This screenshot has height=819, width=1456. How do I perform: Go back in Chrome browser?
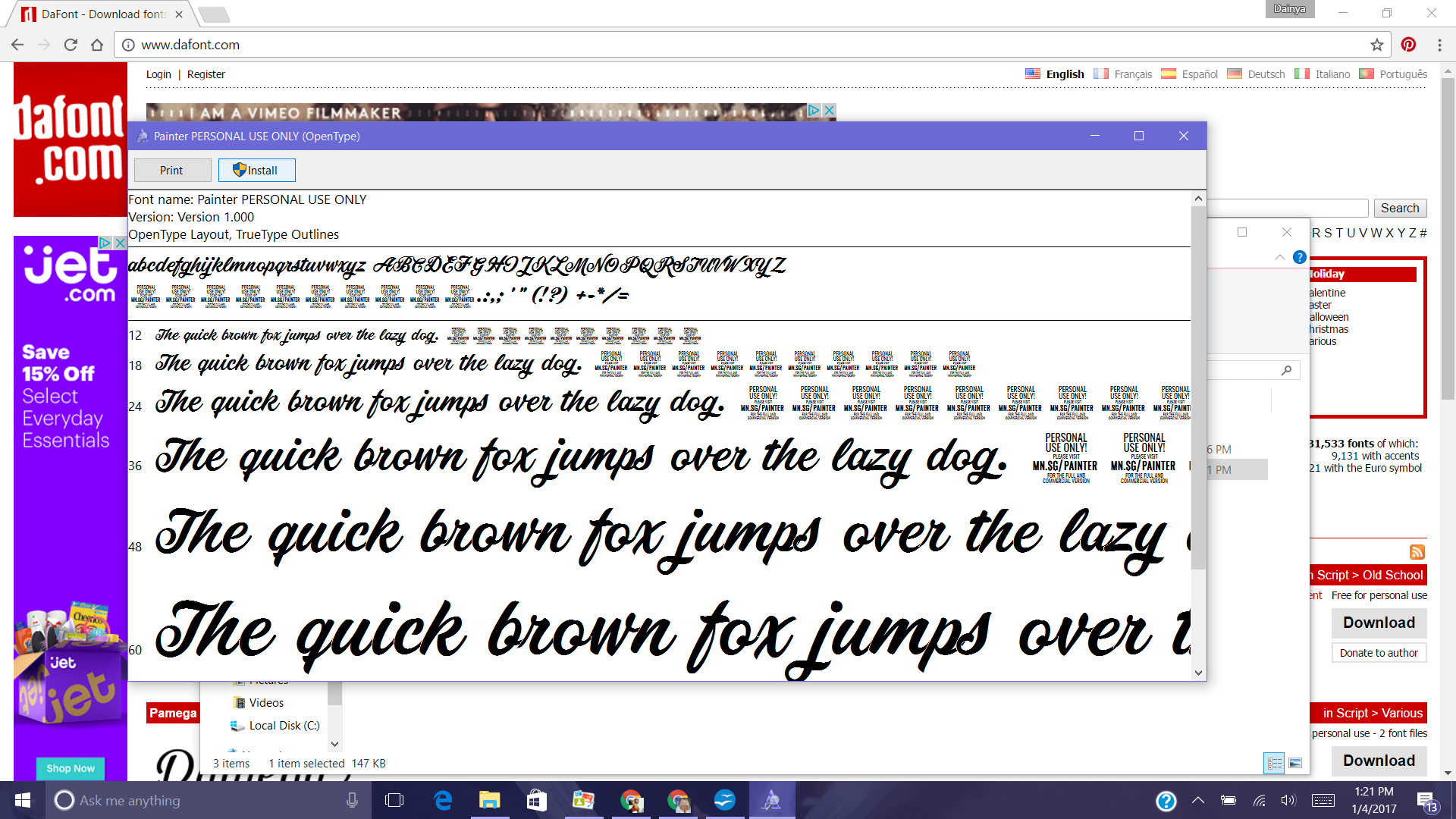point(17,45)
